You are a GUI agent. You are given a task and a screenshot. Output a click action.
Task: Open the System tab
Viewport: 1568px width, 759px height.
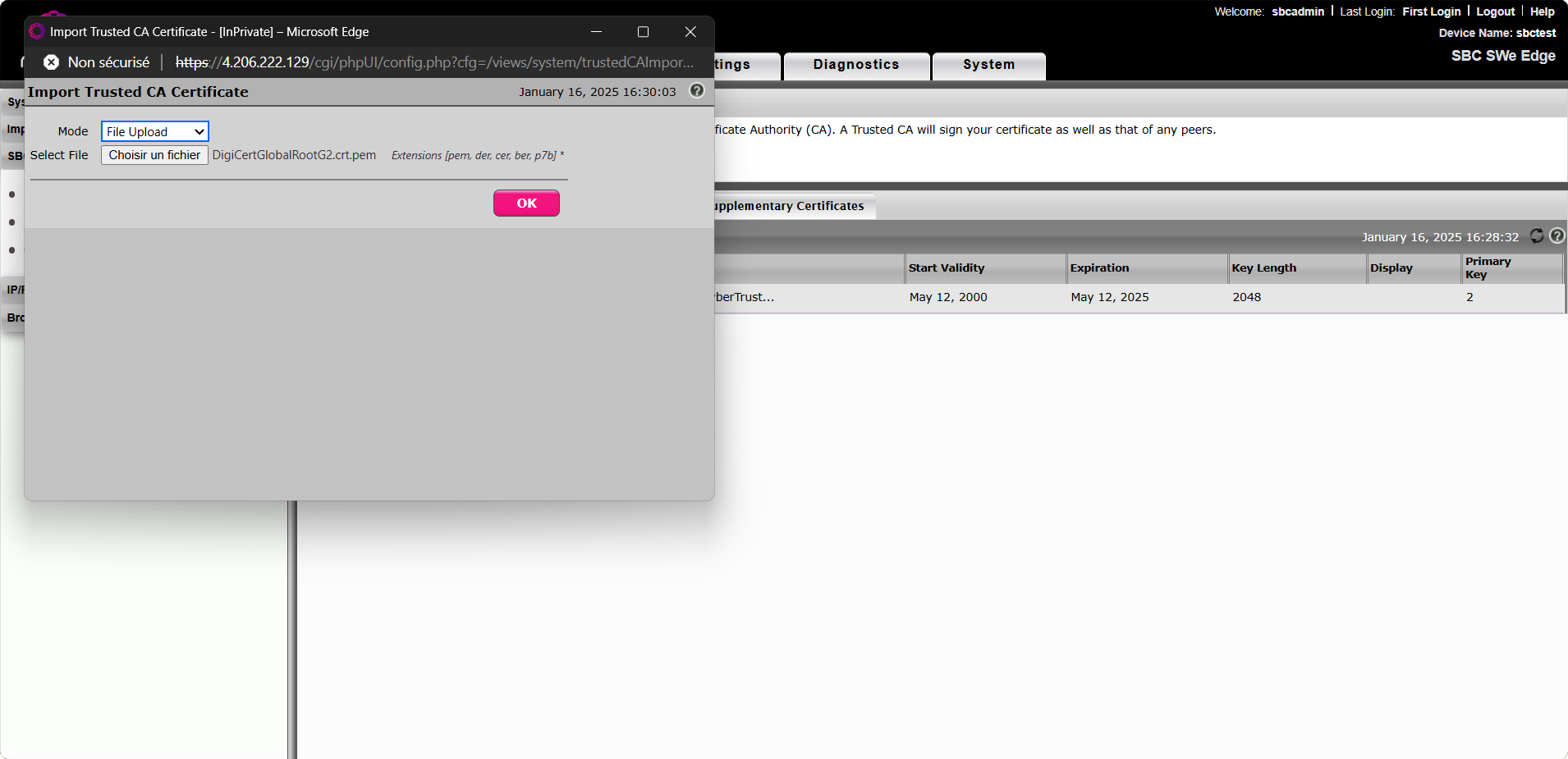tap(988, 65)
